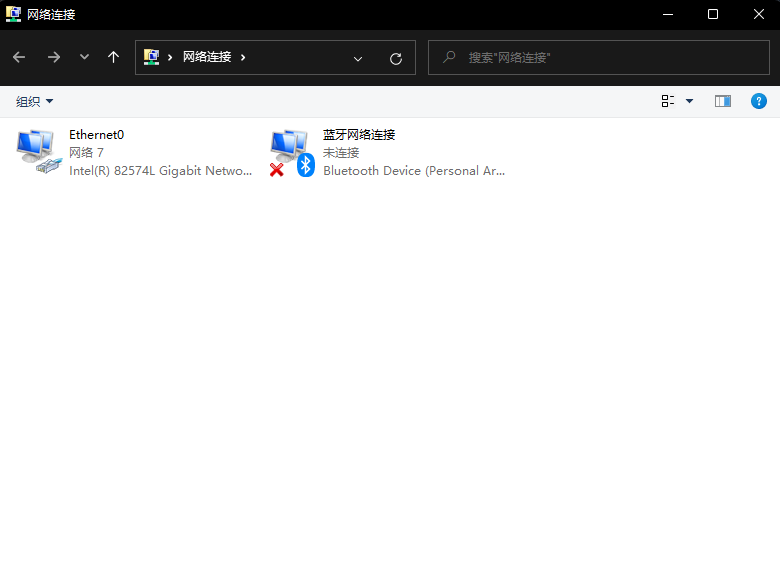Select the Bluetooth network connection icon
The image size is (780, 567).
coord(291,152)
